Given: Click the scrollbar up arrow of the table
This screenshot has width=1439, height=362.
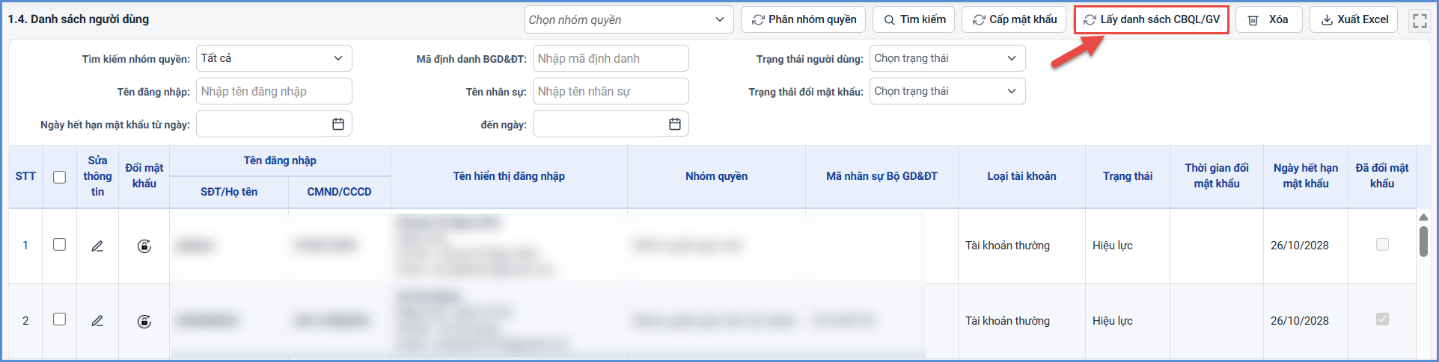Looking at the screenshot, I should pos(1423,217).
